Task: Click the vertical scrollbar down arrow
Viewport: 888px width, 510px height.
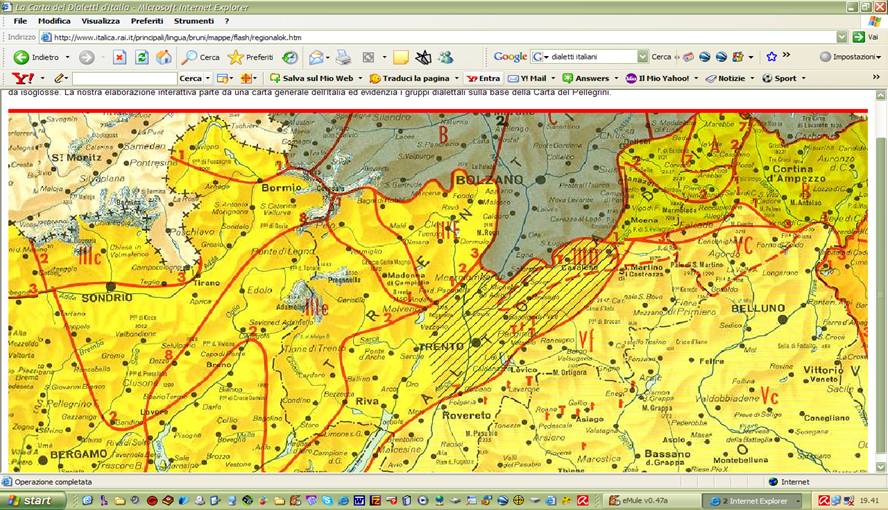Action: click(881, 467)
